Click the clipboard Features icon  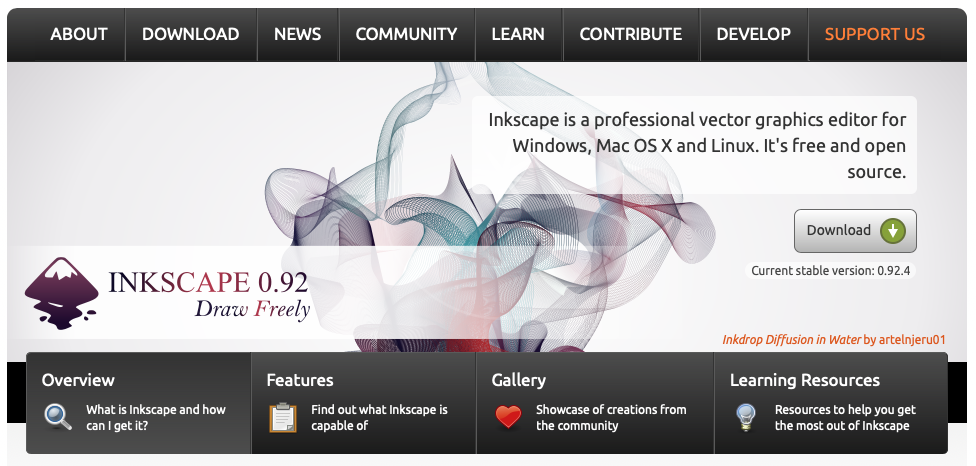click(x=283, y=417)
